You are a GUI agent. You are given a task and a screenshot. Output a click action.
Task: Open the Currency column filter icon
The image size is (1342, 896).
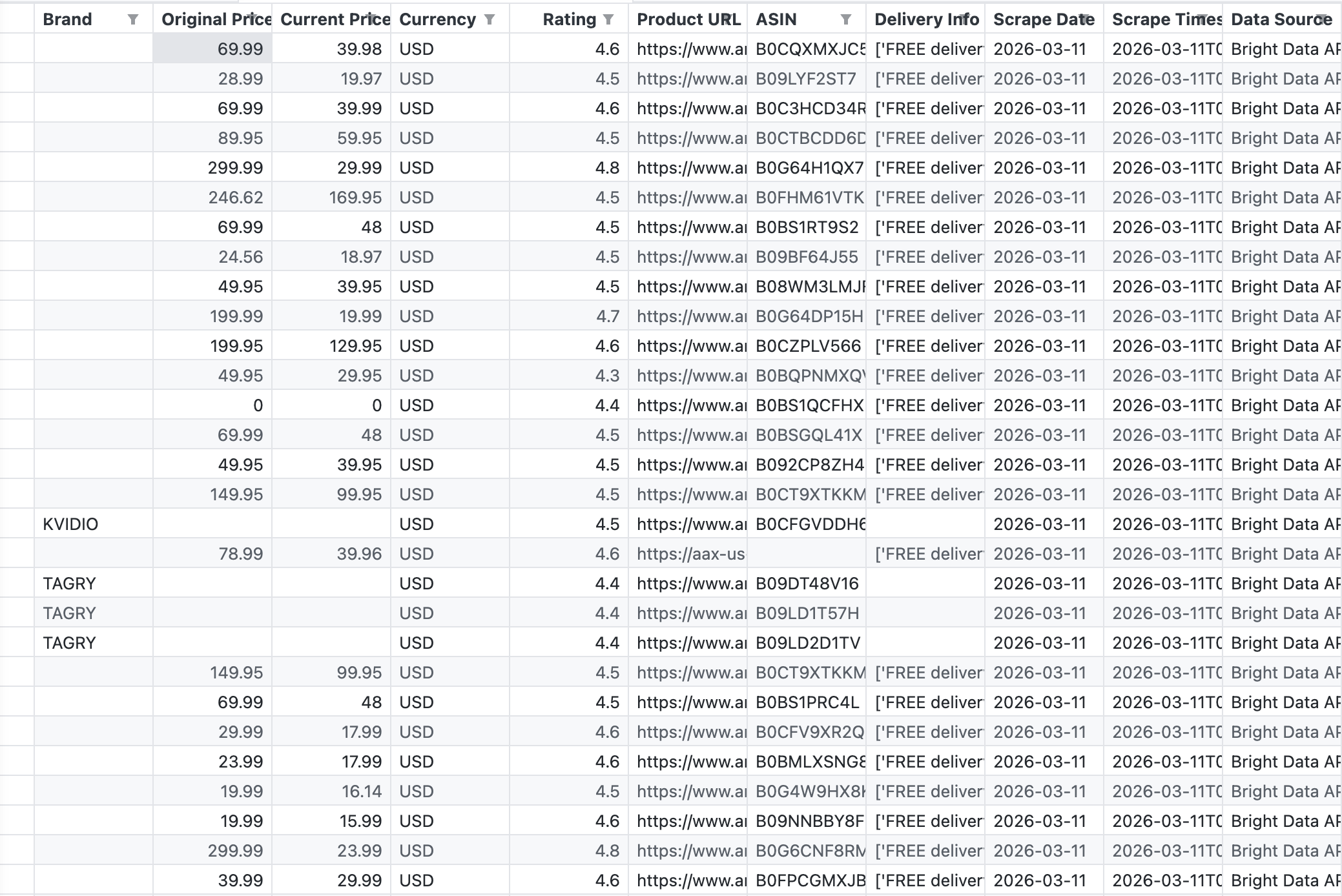pyautogui.click(x=490, y=19)
